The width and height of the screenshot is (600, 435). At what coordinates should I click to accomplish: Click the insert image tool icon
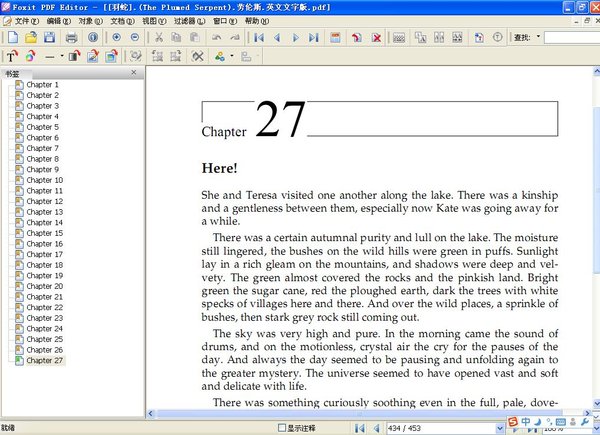click(x=93, y=56)
